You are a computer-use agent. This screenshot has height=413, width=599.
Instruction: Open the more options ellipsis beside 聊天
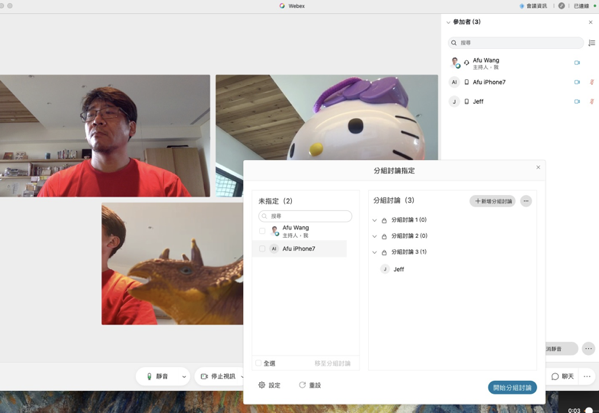[x=587, y=376]
